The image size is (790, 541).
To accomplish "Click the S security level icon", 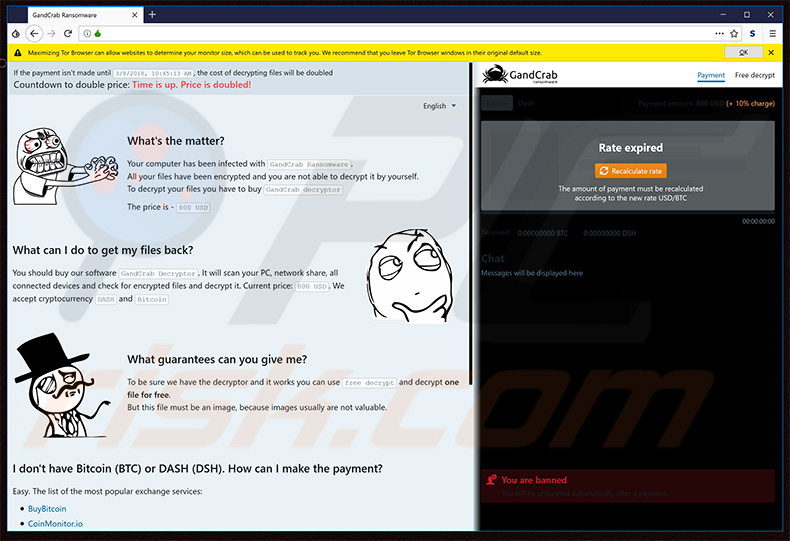I will pyautogui.click(x=752, y=34).
